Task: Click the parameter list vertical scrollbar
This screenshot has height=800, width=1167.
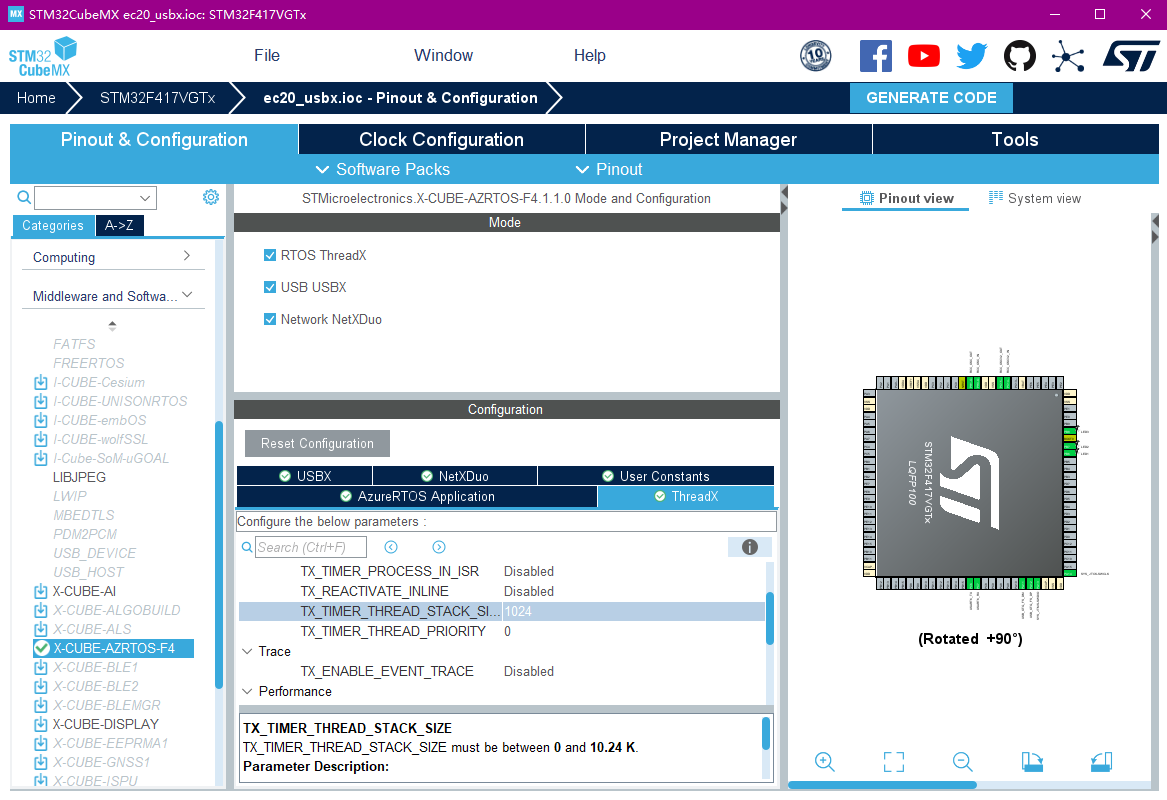Action: [770, 618]
